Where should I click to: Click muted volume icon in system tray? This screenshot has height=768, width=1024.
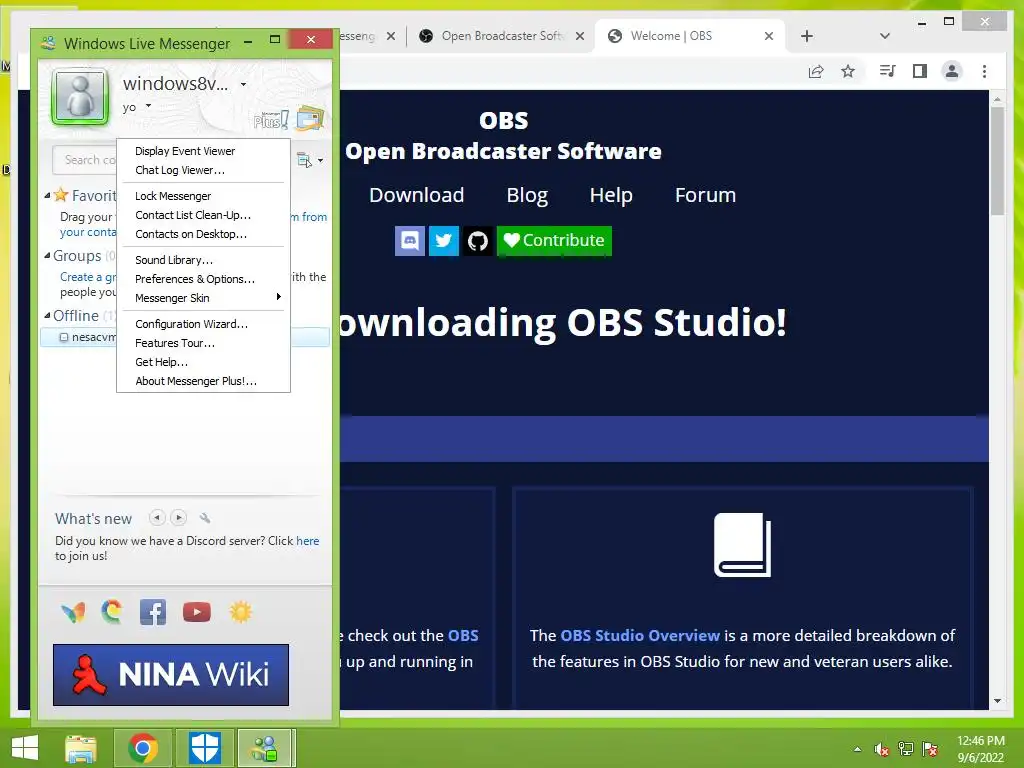(882, 750)
